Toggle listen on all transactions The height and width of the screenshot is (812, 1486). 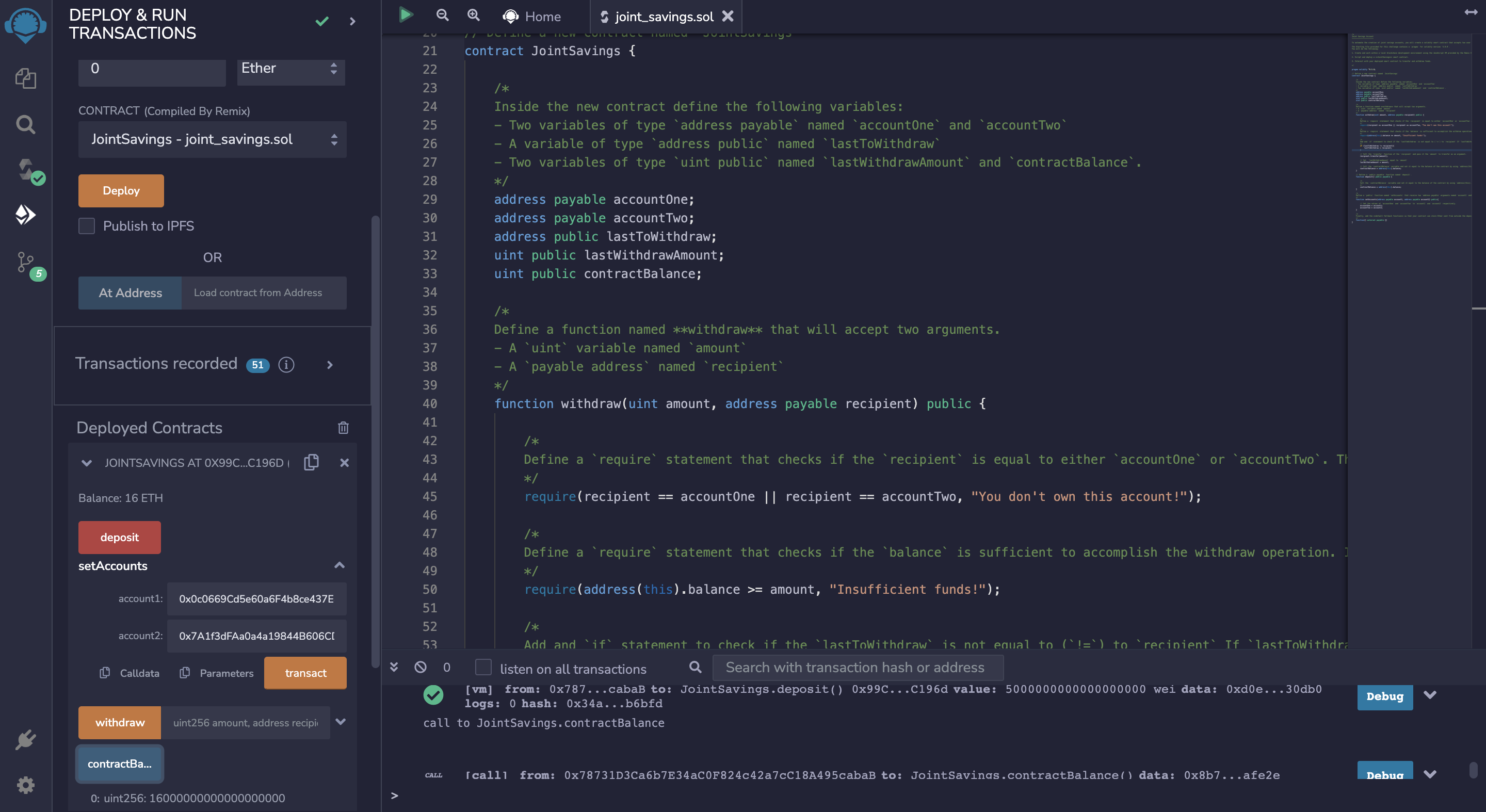coord(483,667)
